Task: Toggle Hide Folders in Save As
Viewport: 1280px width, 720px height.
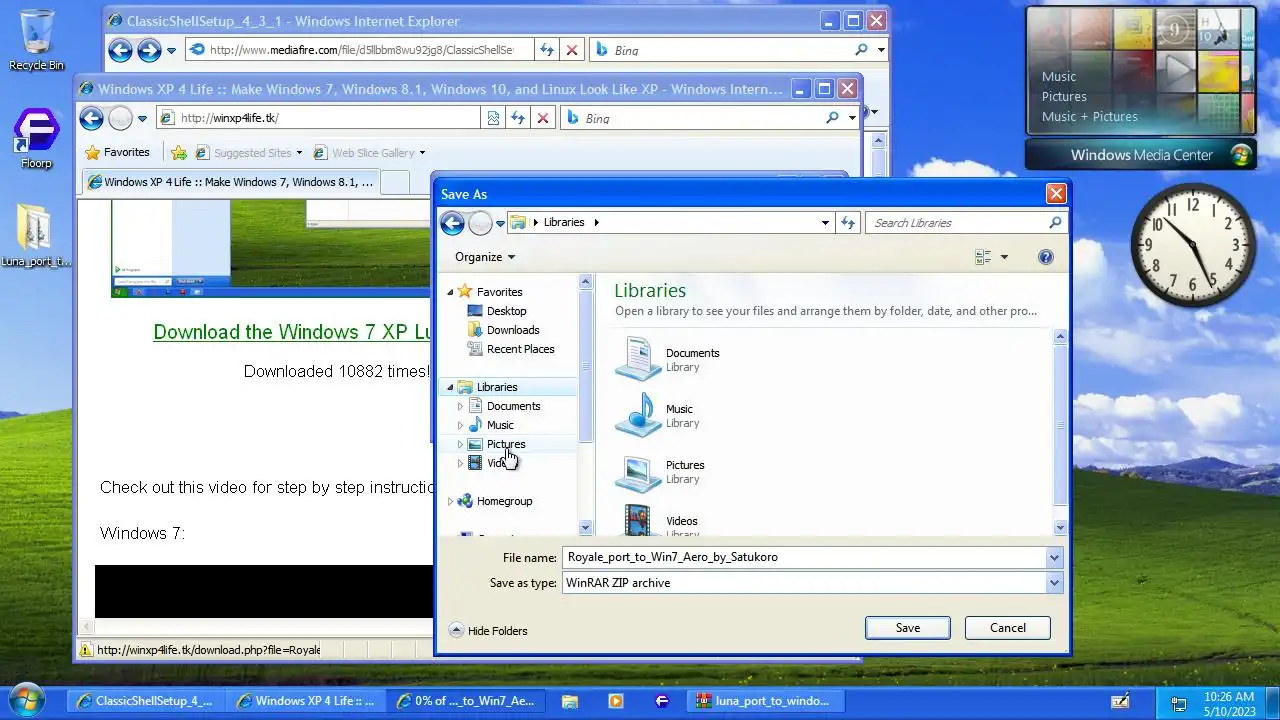Action: click(488, 631)
